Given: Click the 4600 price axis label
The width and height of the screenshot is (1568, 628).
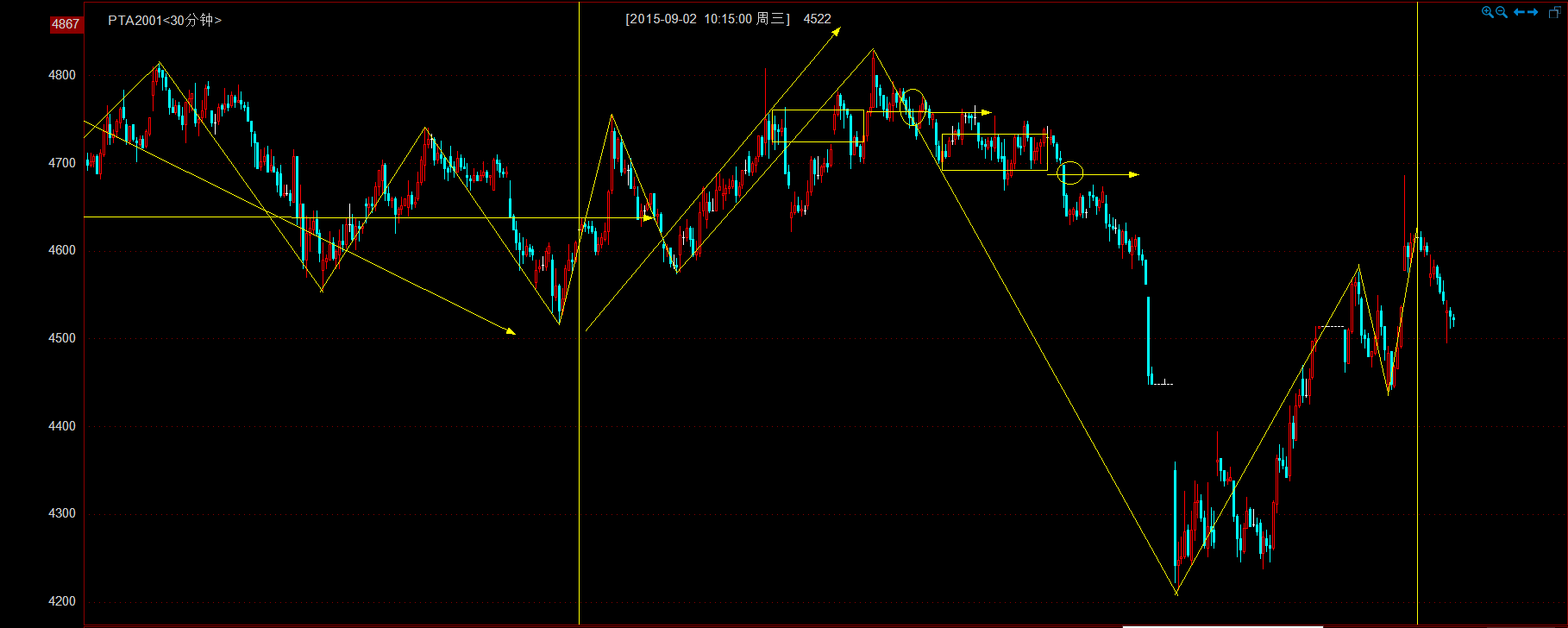Looking at the screenshot, I should point(62,250).
